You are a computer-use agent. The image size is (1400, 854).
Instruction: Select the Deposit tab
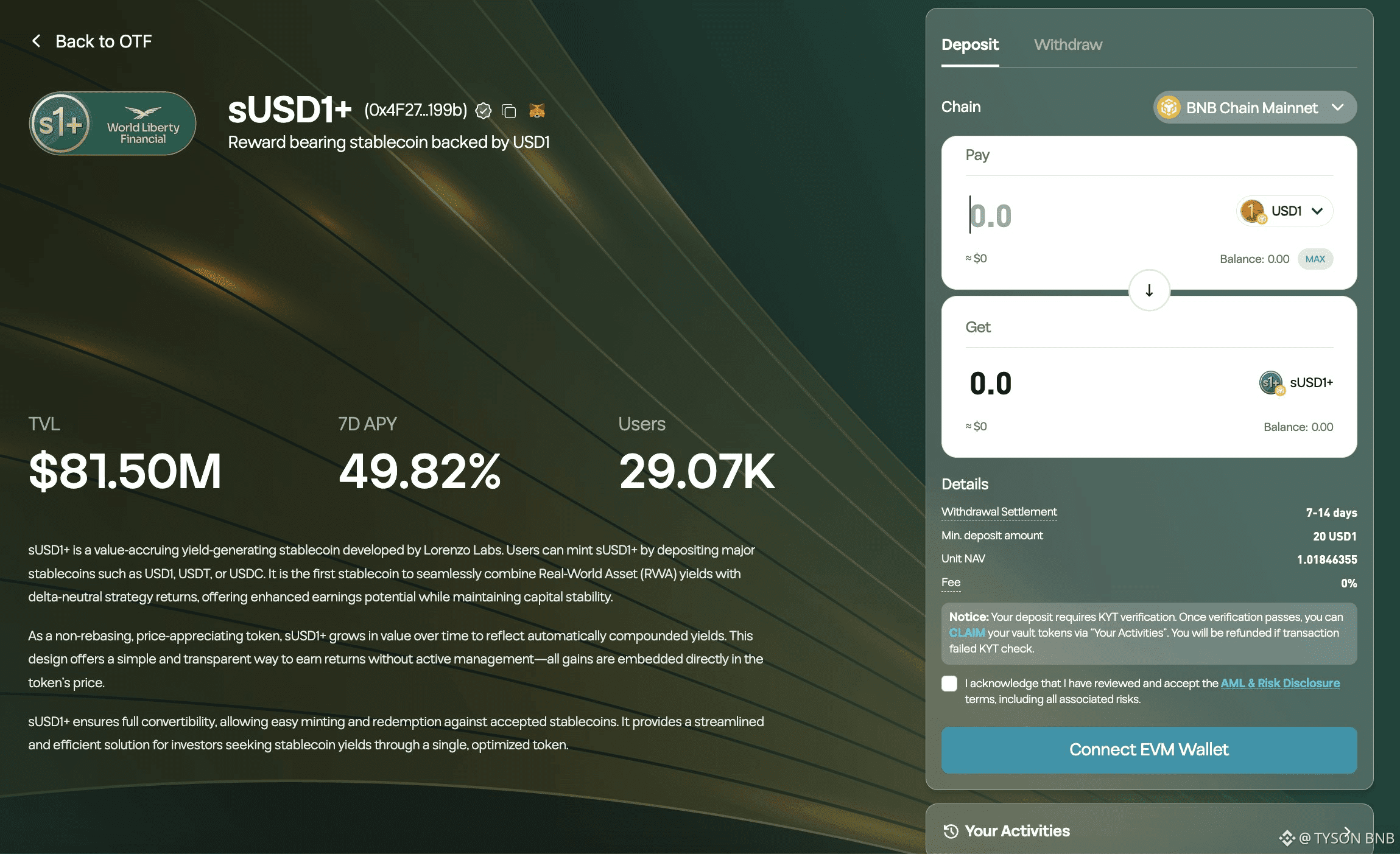[969, 45]
